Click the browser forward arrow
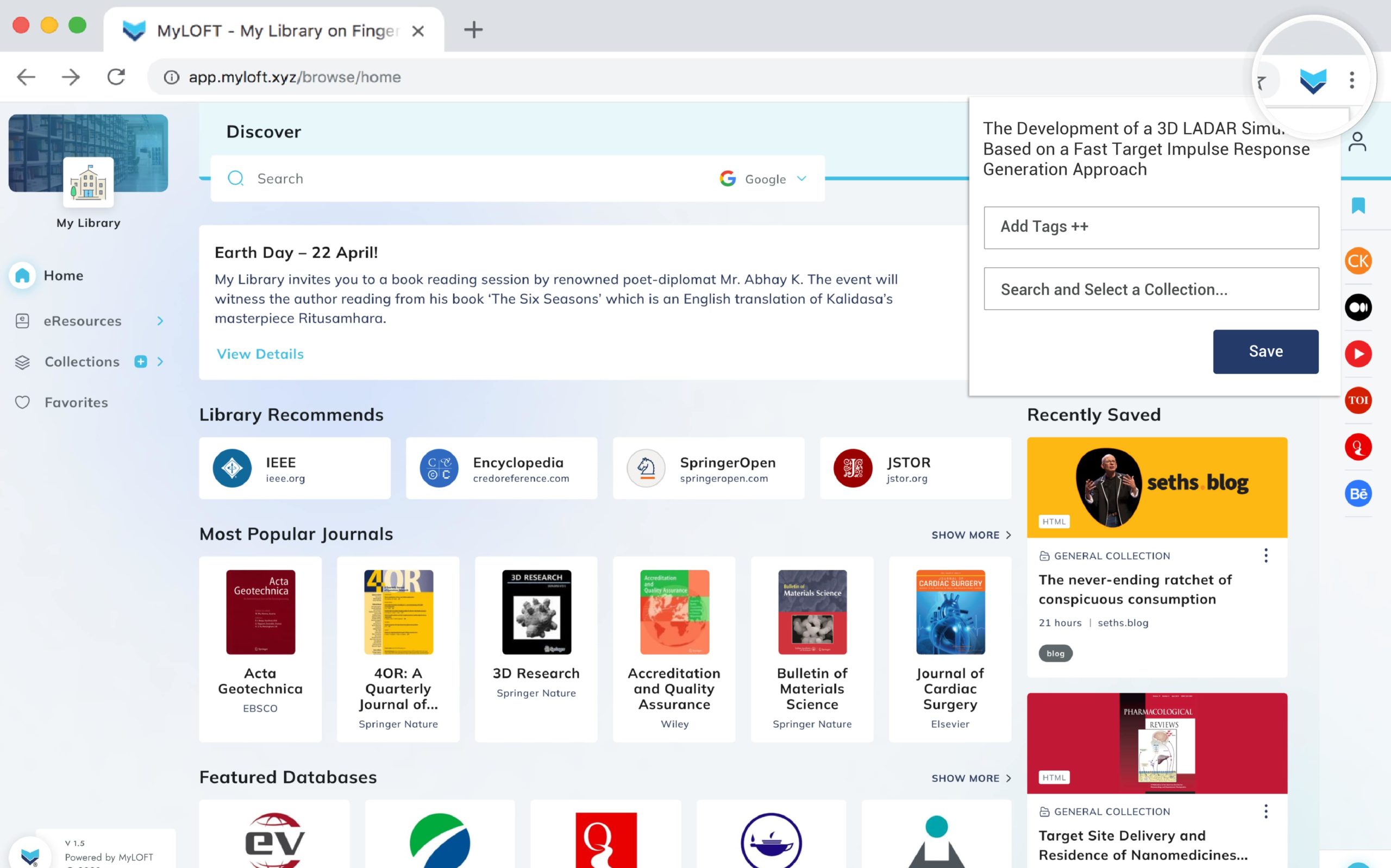The image size is (1391, 868). (71, 77)
